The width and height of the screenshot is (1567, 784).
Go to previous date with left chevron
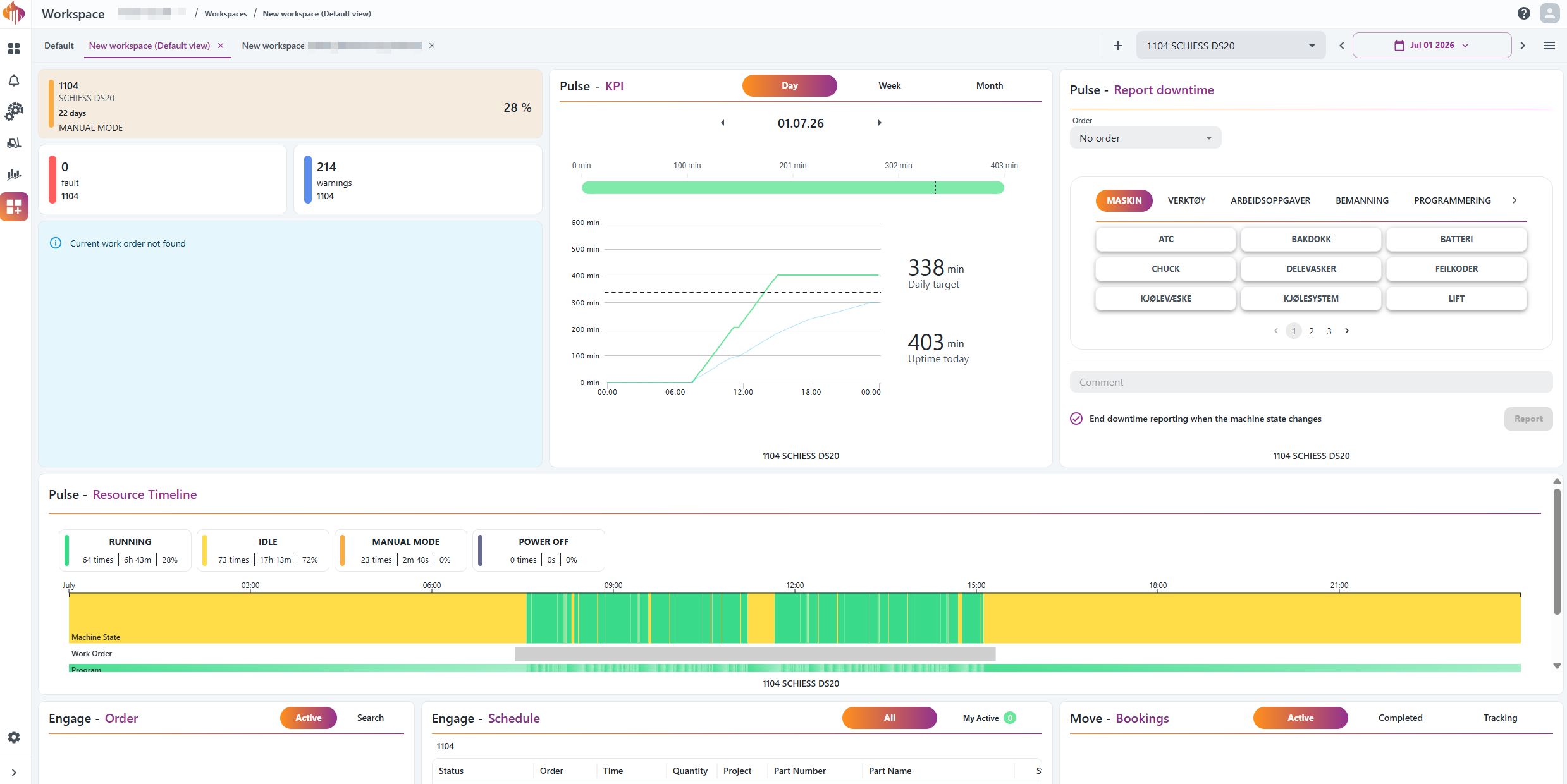click(1341, 46)
